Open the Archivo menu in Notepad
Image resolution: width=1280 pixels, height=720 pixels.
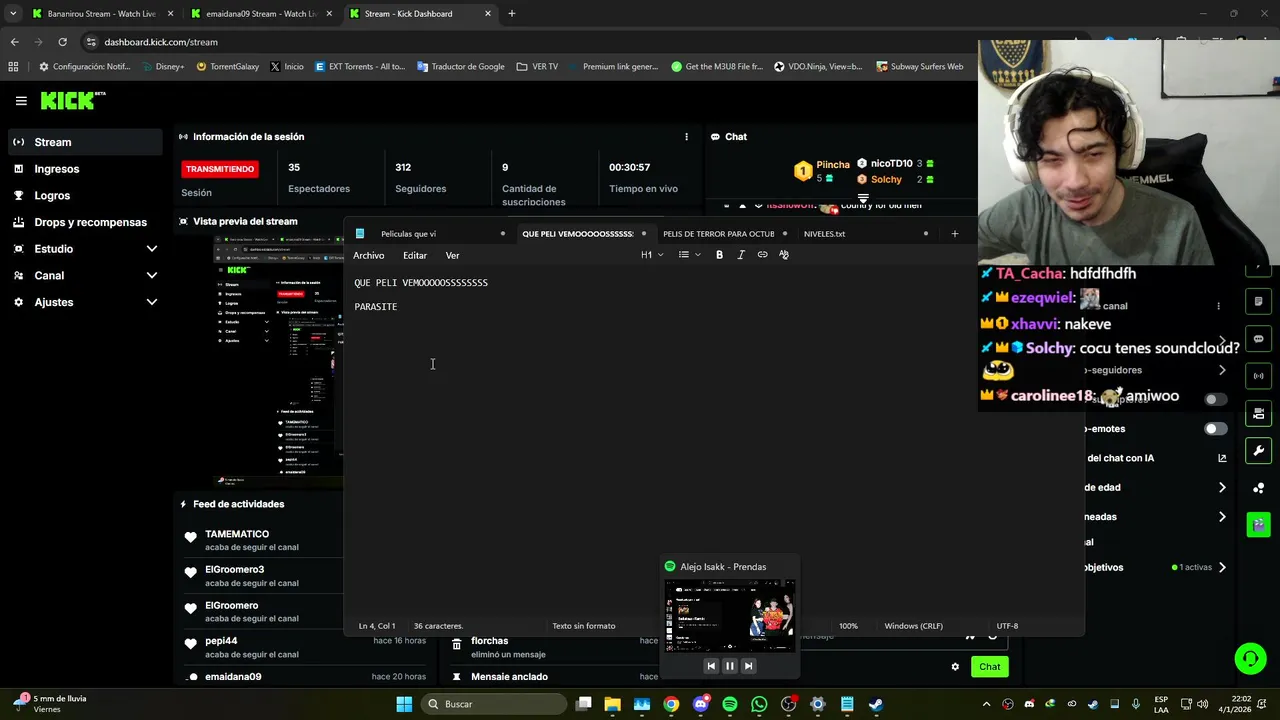(x=368, y=255)
